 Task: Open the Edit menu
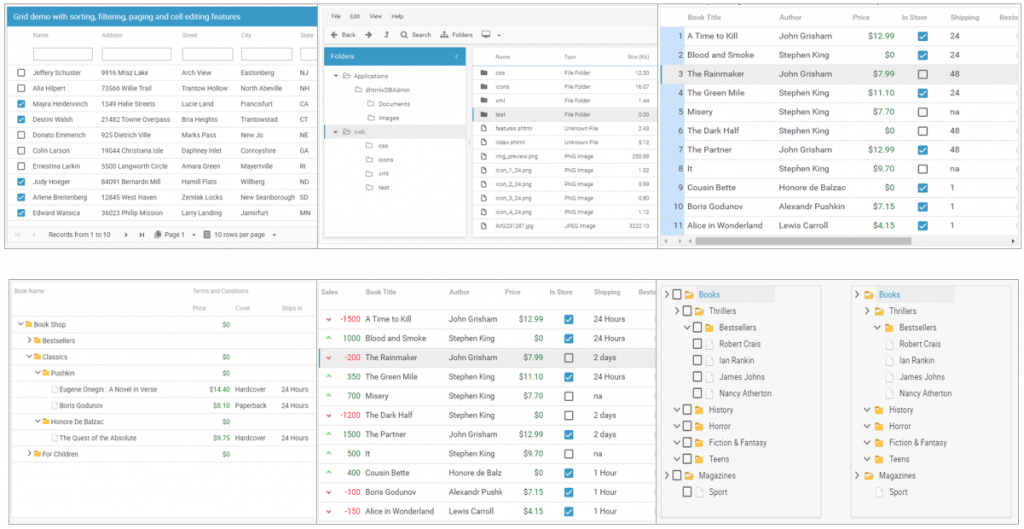pyautogui.click(x=355, y=16)
